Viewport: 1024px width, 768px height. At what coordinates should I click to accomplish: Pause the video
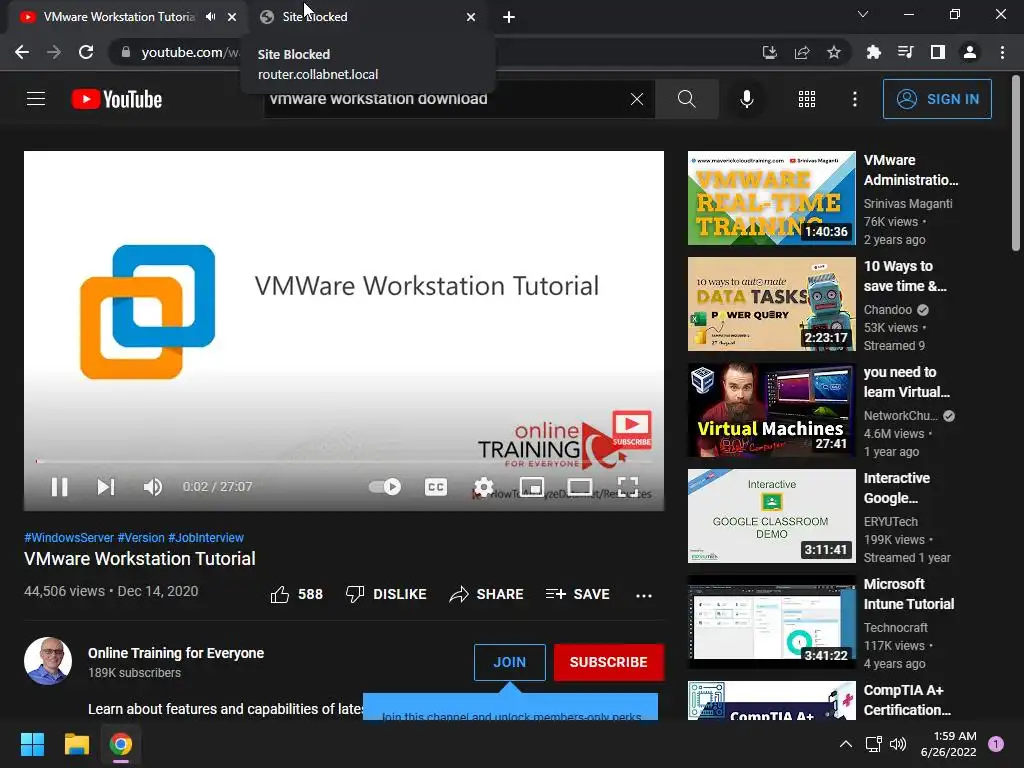pyautogui.click(x=59, y=487)
